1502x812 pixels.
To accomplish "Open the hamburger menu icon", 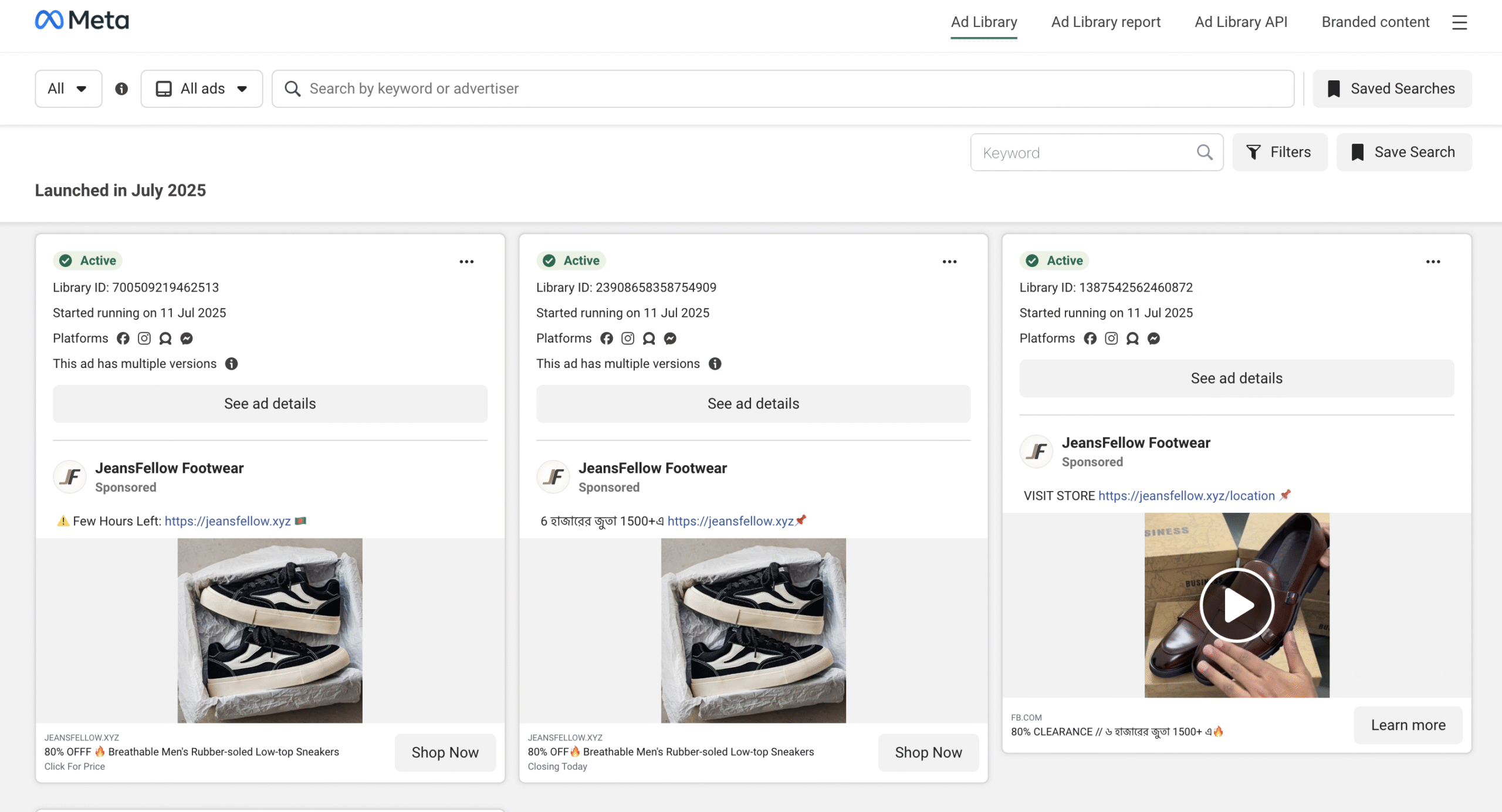I will [x=1459, y=22].
